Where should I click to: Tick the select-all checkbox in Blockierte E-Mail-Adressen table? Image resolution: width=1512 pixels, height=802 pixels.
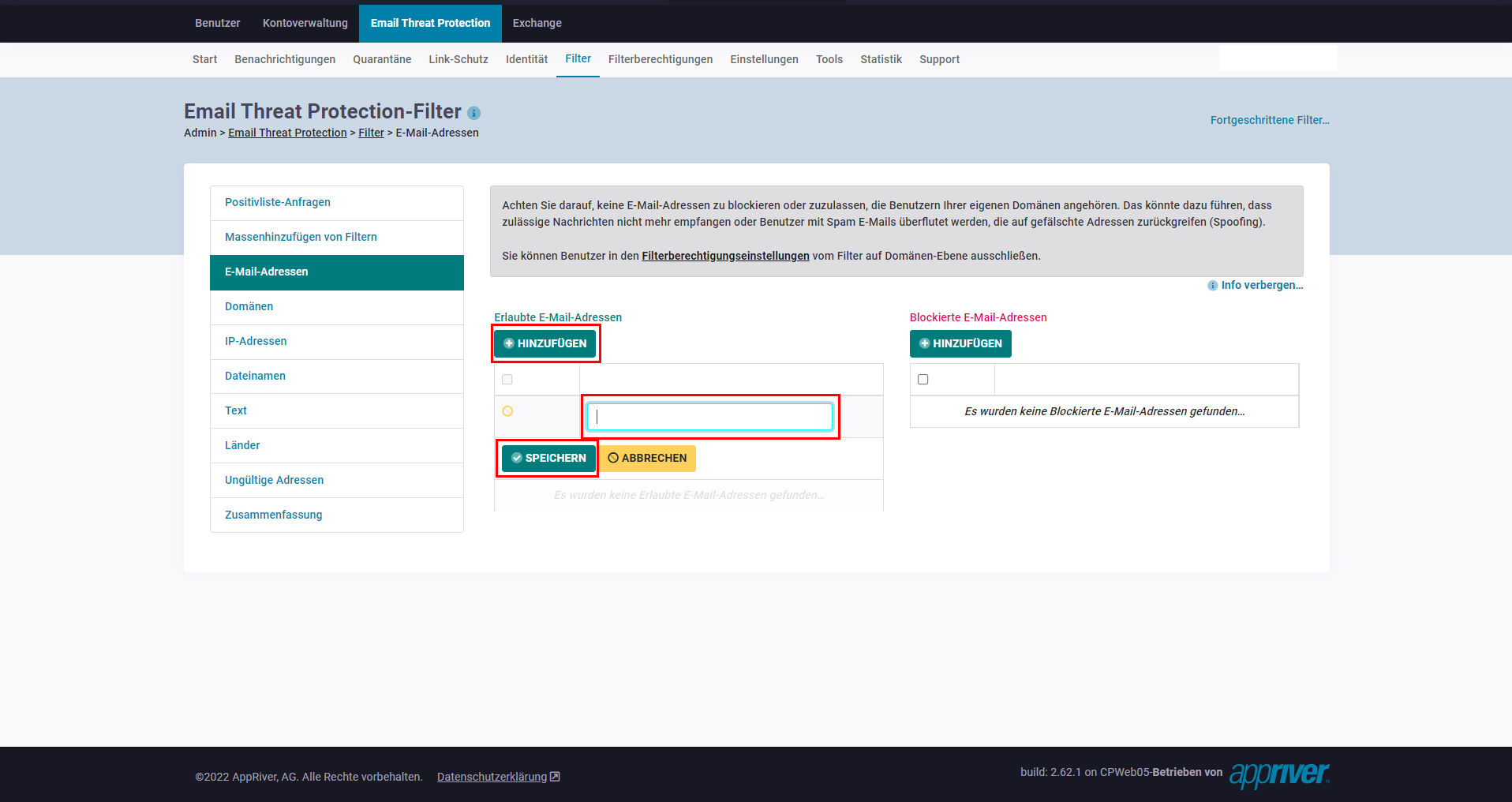923,380
